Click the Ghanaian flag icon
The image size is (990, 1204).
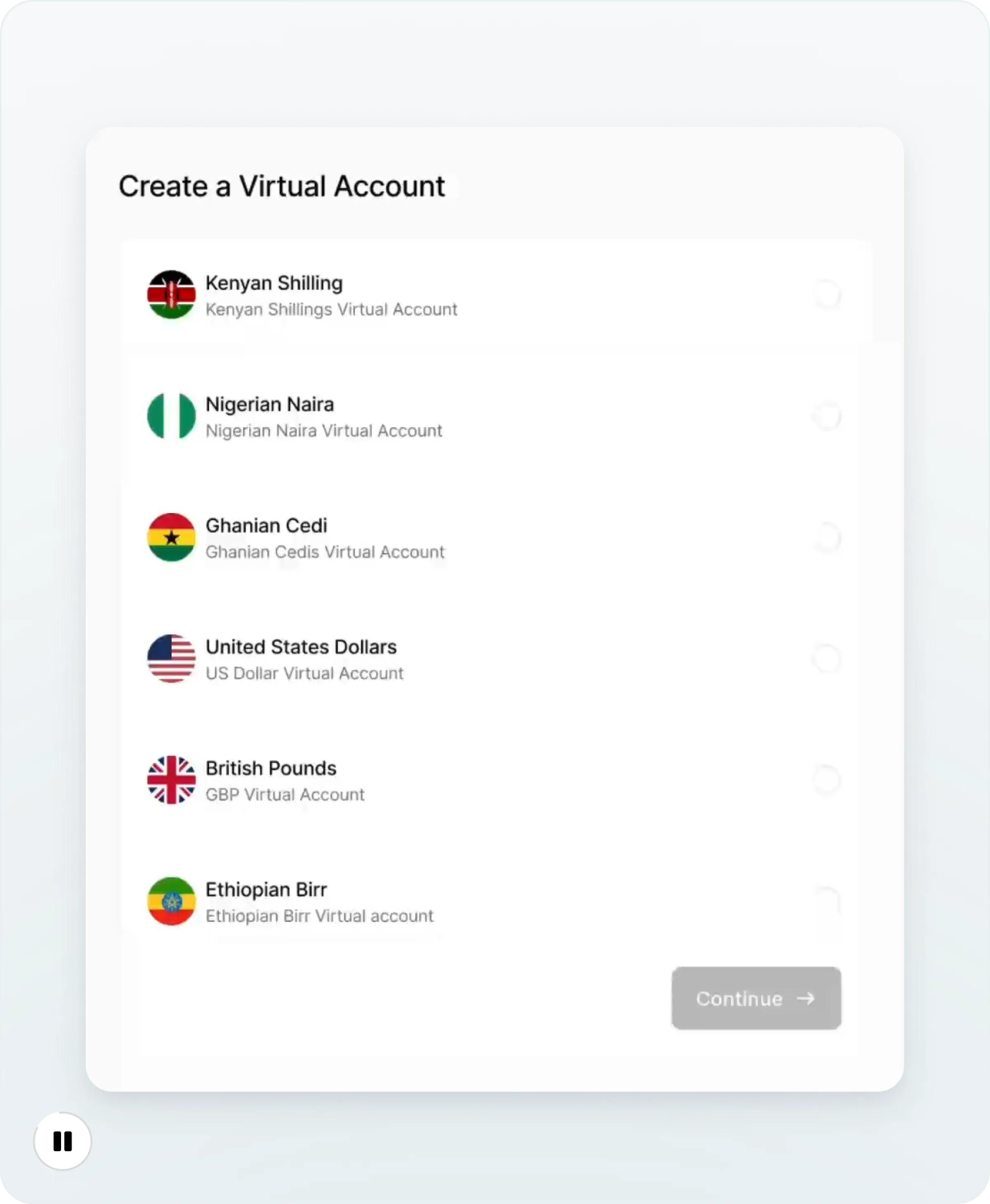pos(171,537)
